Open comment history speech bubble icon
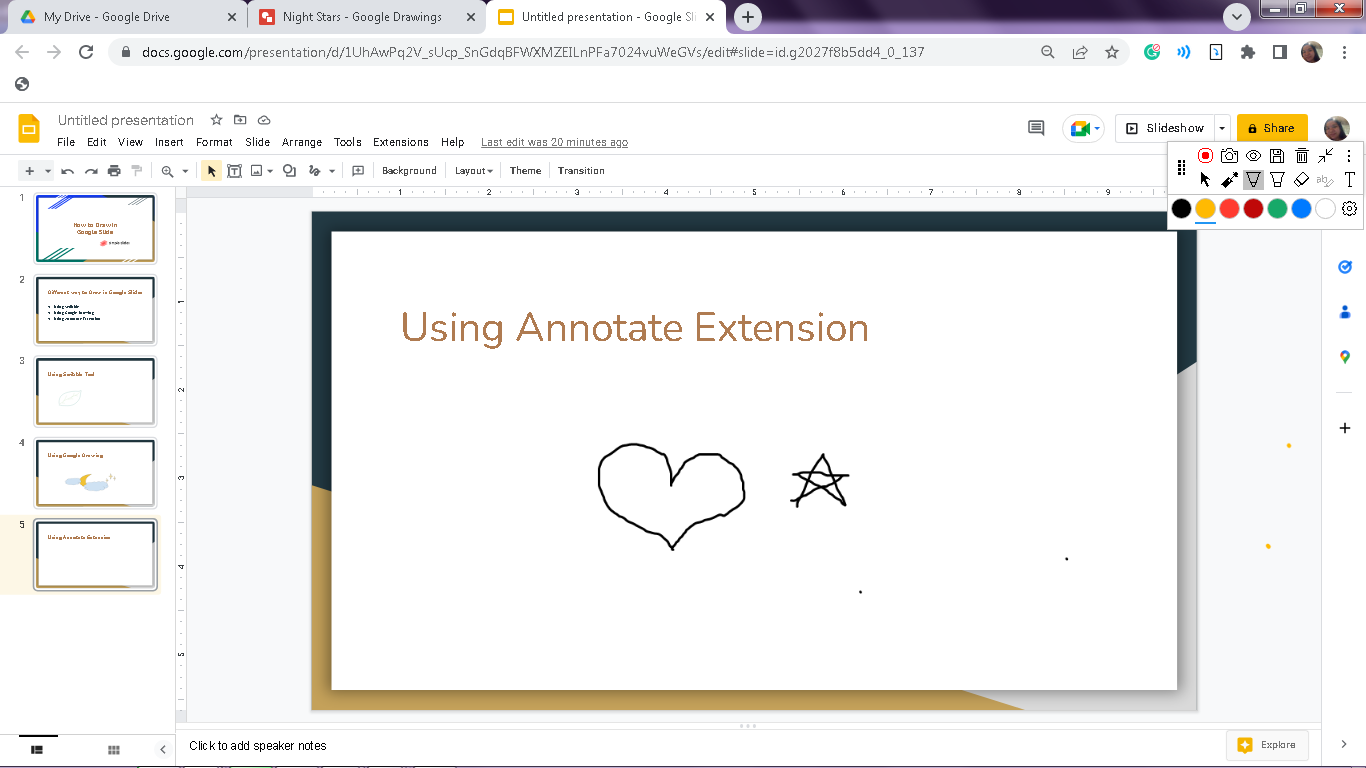The height and width of the screenshot is (768, 1366). click(x=1036, y=128)
